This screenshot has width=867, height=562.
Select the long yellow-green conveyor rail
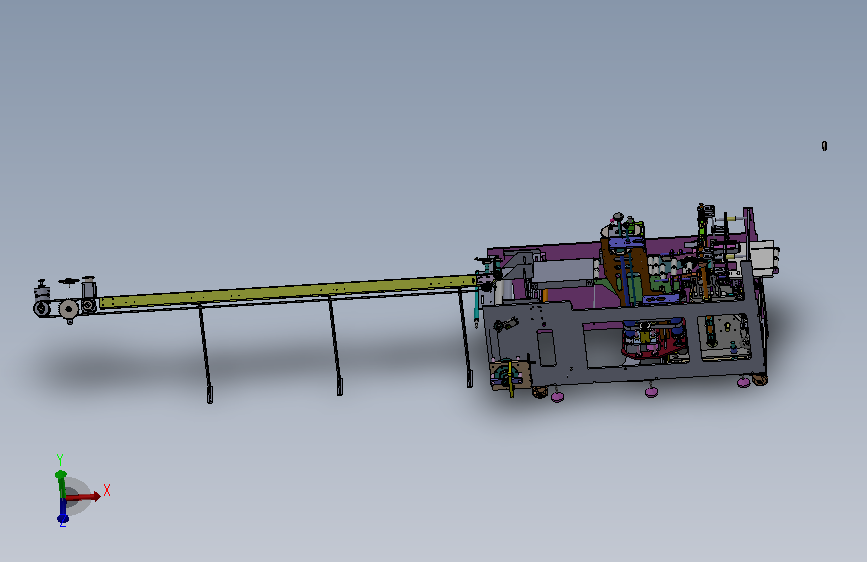[x=288, y=292]
